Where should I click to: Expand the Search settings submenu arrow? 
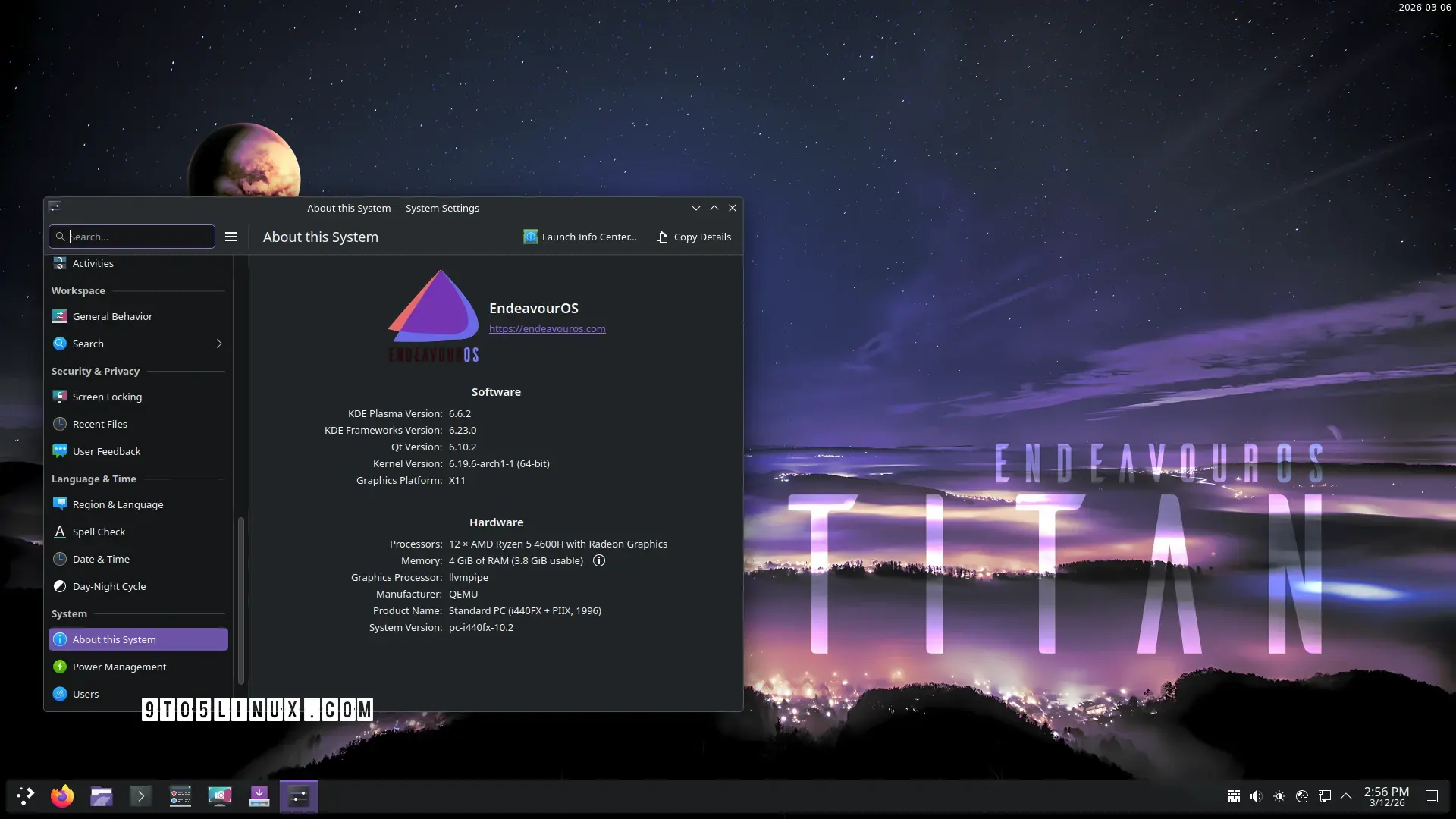coord(219,344)
